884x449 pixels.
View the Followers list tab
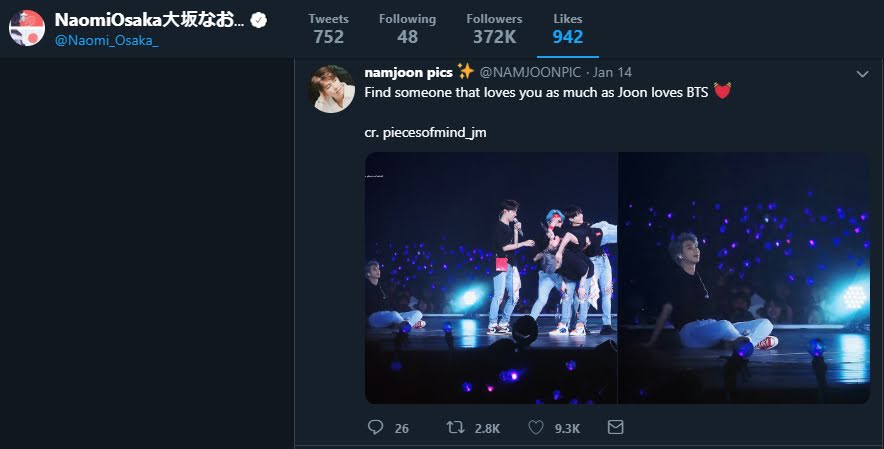pos(494,29)
